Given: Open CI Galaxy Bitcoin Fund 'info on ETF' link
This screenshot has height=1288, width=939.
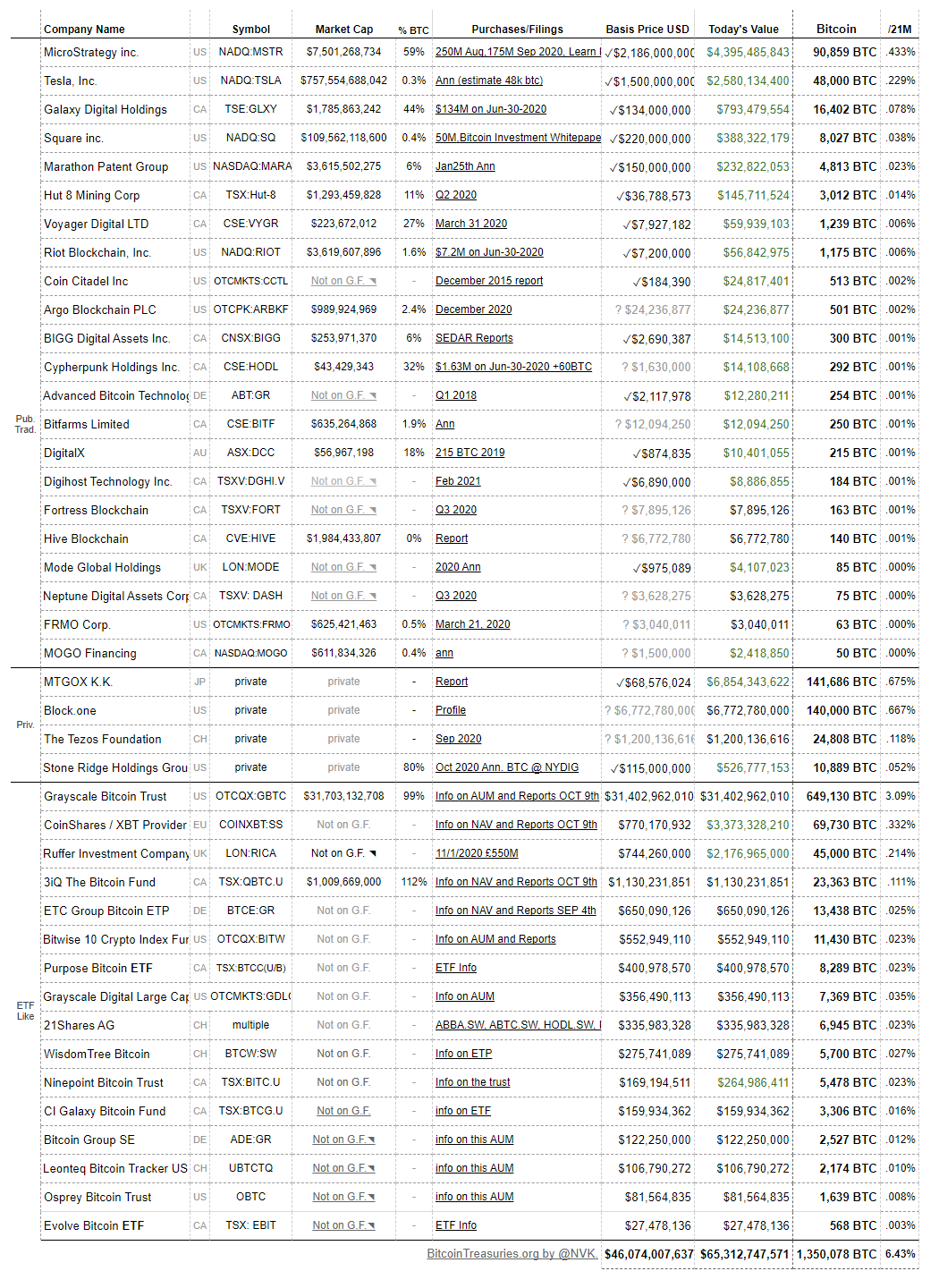Looking at the screenshot, I should [463, 1111].
